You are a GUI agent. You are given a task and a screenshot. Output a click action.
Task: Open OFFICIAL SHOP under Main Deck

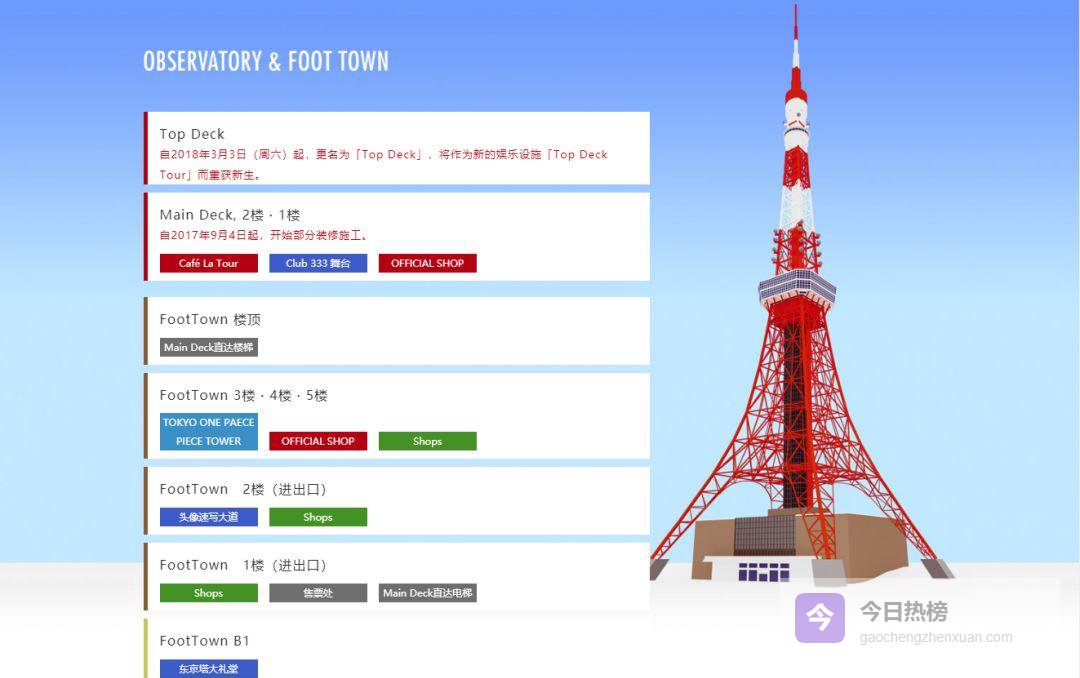(x=427, y=263)
